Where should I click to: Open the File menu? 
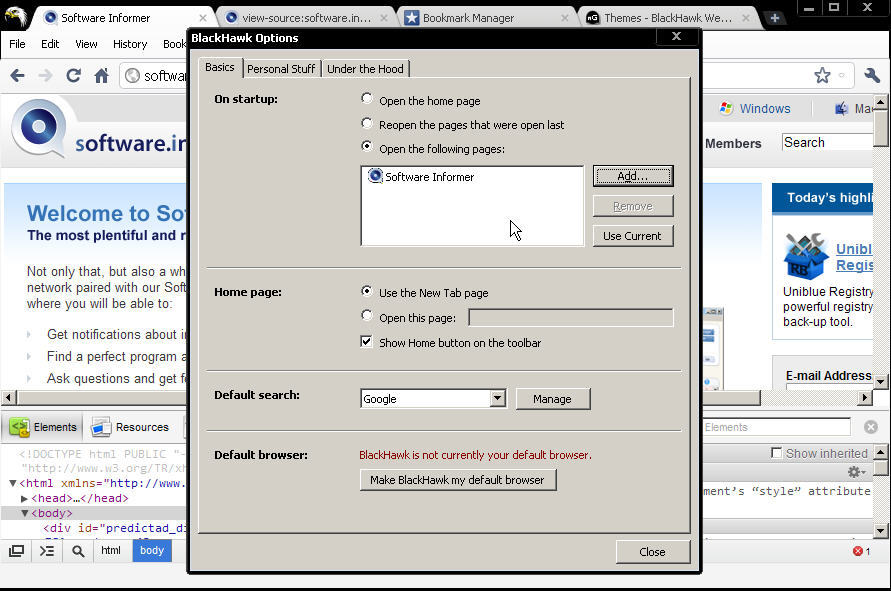pos(17,44)
